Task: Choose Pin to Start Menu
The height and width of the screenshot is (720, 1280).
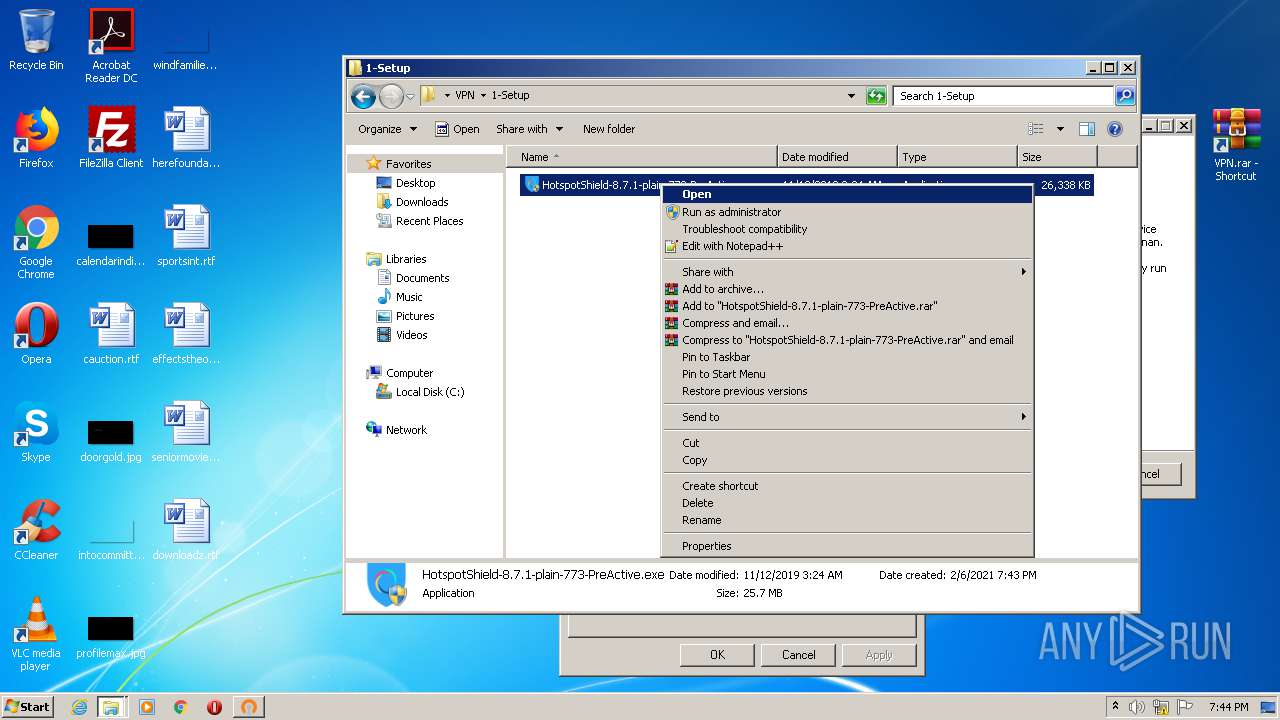Action: pyautogui.click(x=847, y=374)
